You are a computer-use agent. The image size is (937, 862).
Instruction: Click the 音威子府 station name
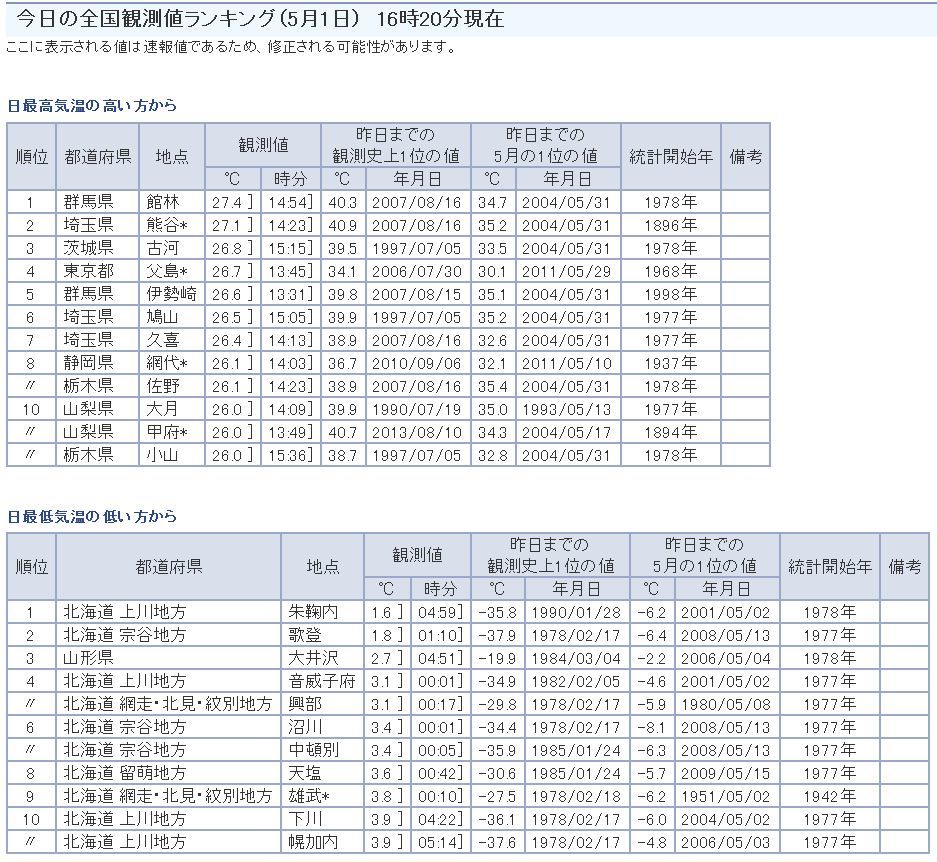pyautogui.click(x=321, y=681)
